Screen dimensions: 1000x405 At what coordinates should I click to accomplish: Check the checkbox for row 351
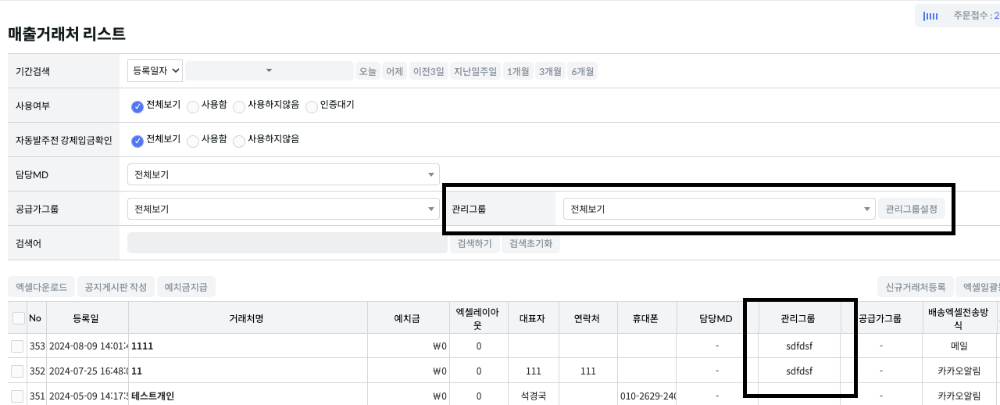point(18,395)
